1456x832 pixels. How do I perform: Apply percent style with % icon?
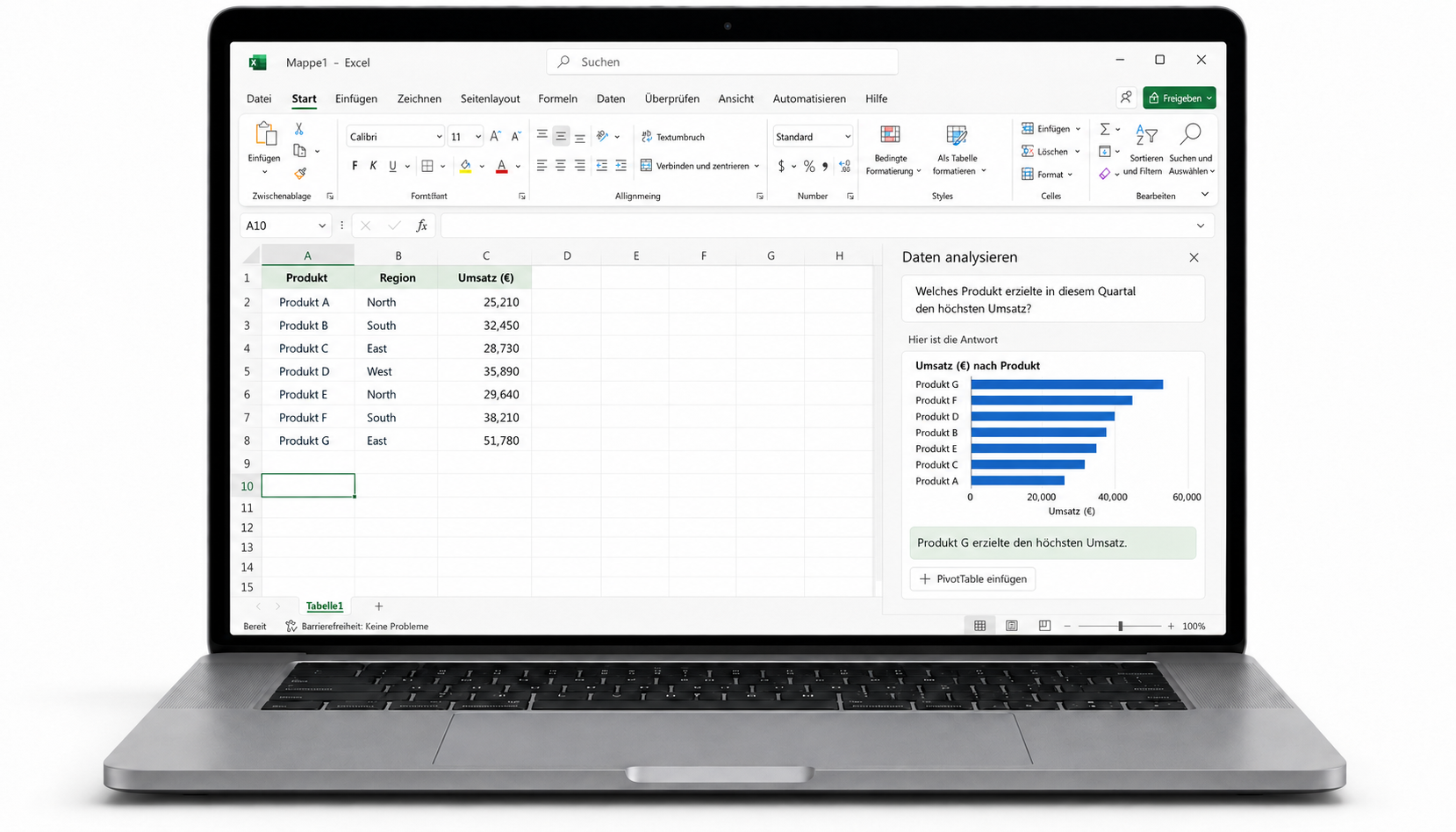809,166
